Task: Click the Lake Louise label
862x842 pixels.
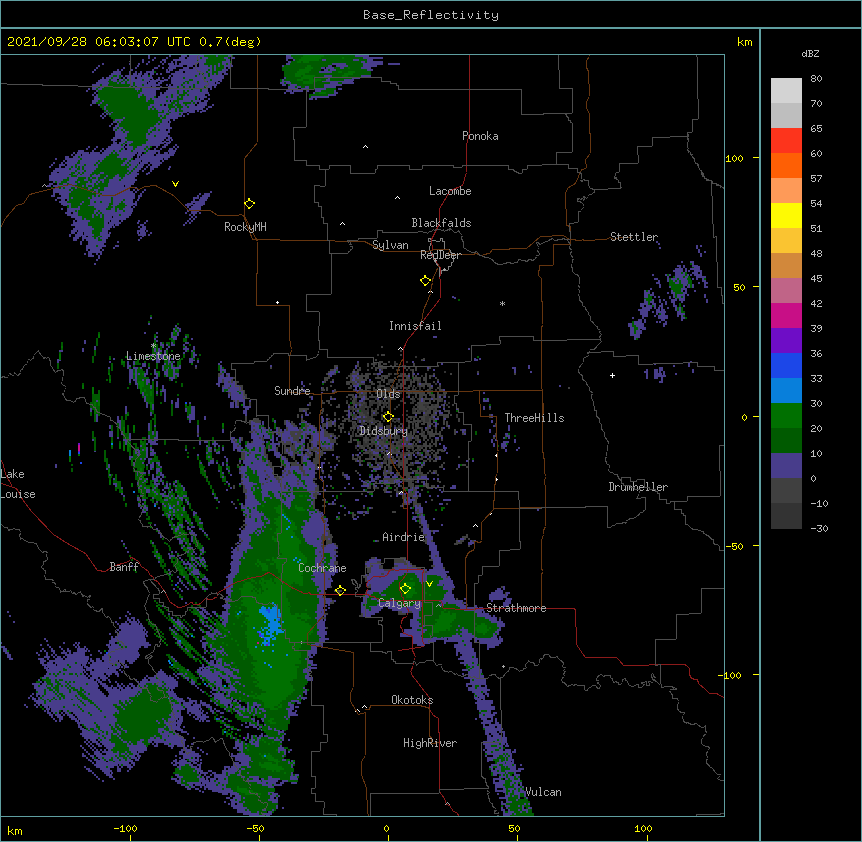Action: click(18, 484)
